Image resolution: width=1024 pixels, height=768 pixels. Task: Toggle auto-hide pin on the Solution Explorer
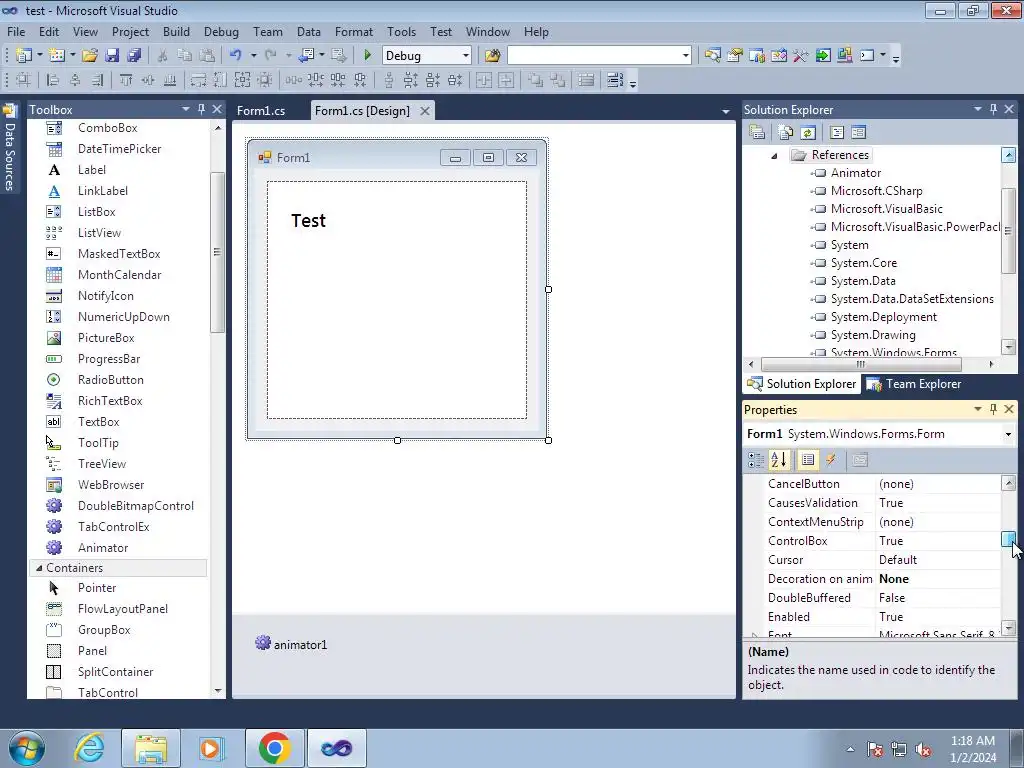pos(993,109)
